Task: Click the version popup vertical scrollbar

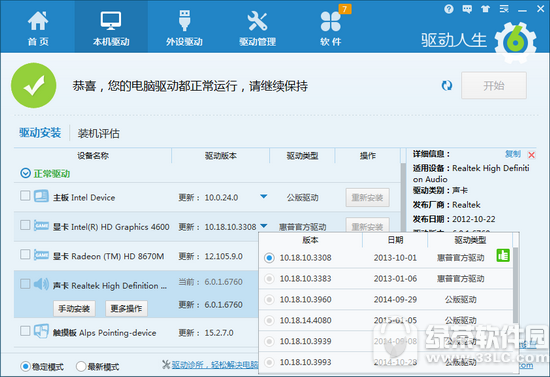Action: tap(516, 284)
